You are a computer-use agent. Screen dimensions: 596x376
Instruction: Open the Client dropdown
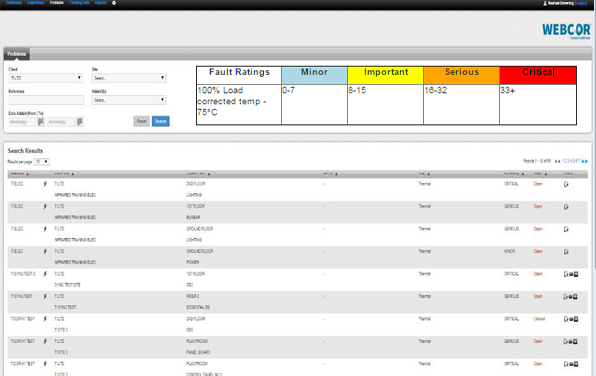(x=46, y=78)
